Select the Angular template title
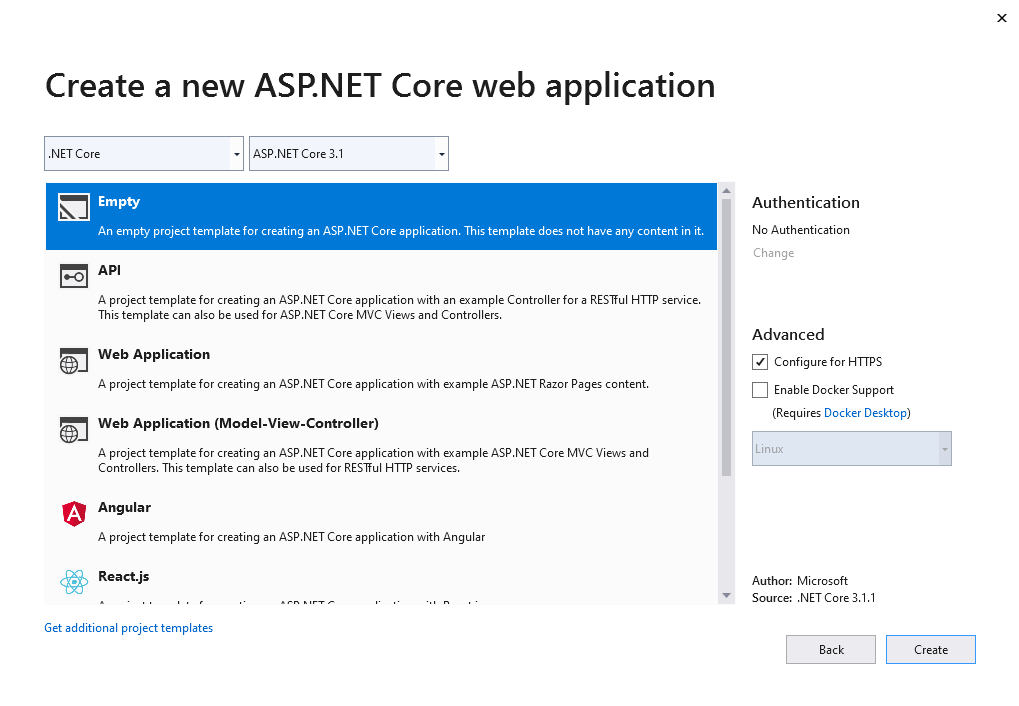 click(124, 508)
